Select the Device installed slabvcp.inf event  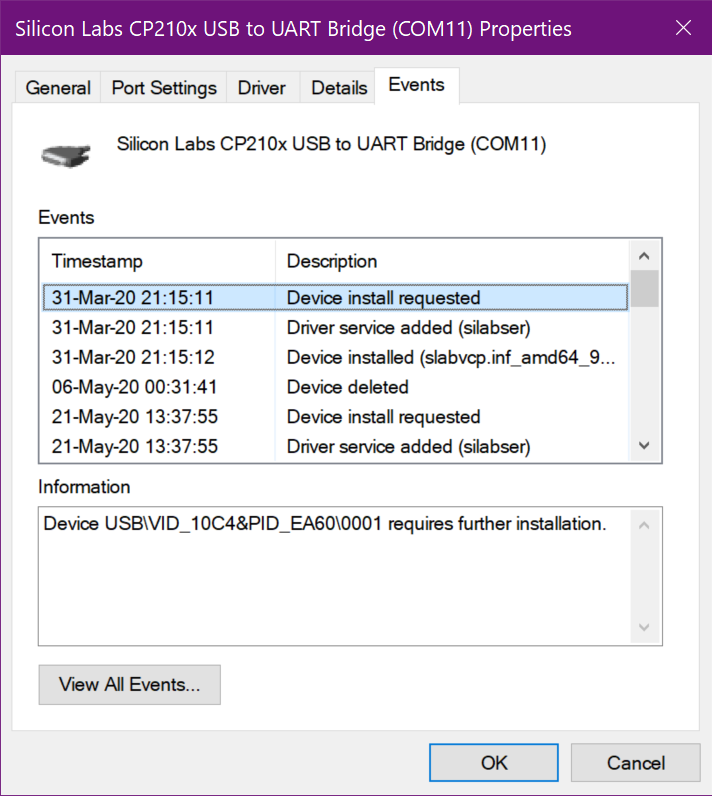tap(335, 357)
